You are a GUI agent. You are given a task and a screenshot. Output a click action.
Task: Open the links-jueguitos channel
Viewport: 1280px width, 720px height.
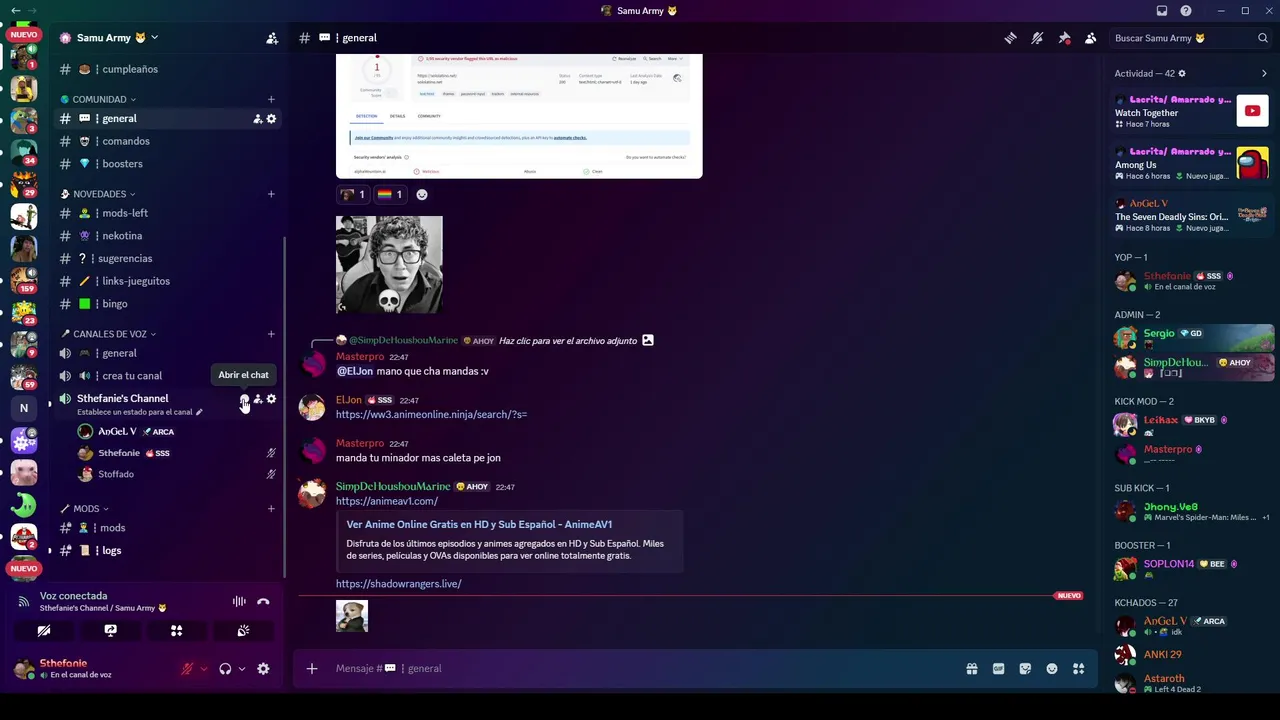(x=167, y=281)
